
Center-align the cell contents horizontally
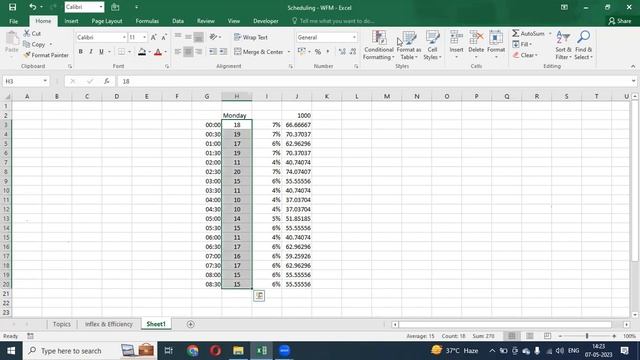pyautogui.click(x=188, y=52)
